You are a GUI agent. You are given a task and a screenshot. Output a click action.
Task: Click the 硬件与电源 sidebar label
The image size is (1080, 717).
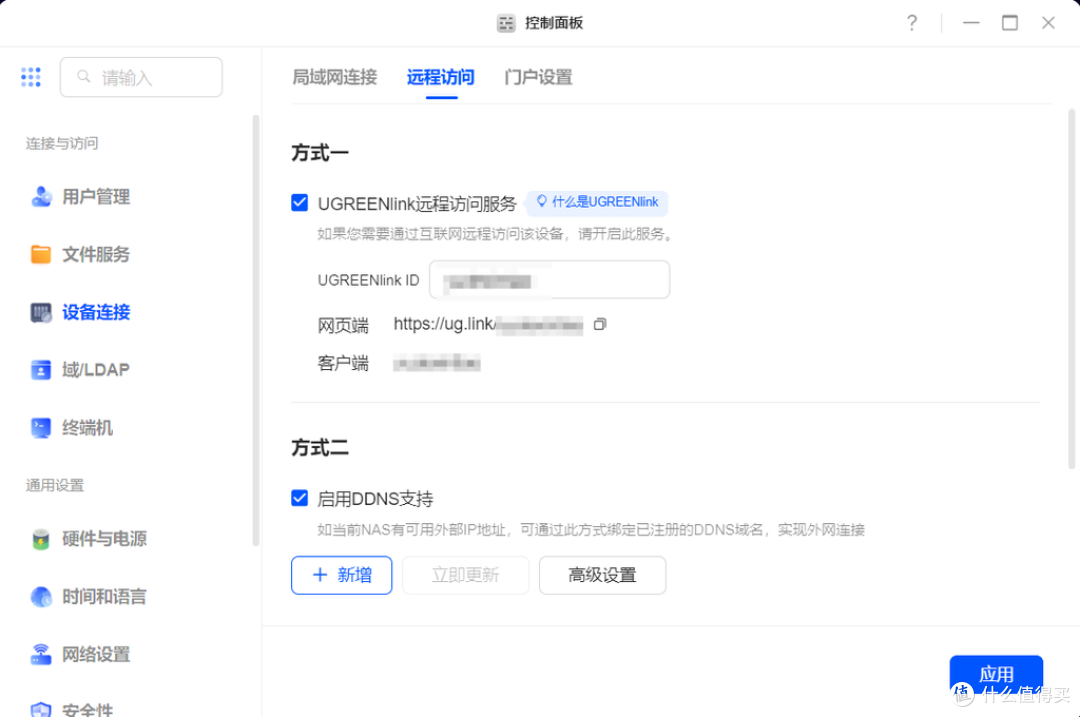[105, 539]
